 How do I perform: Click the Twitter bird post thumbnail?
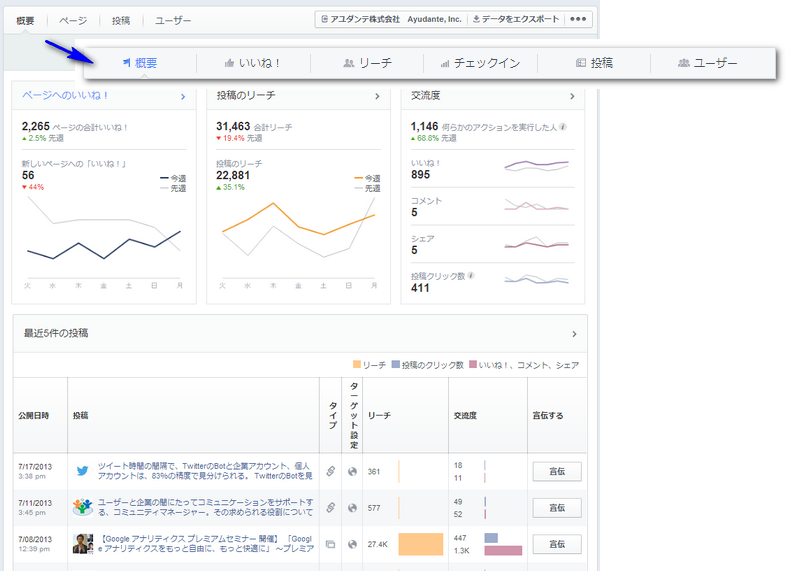(82, 471)
